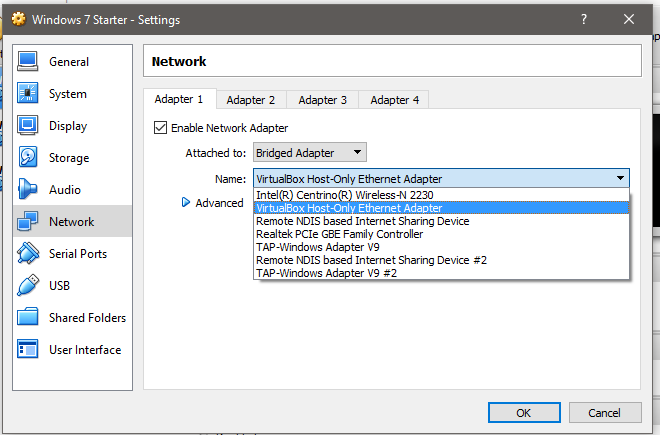This screenshot has height=435, width=660.
Task: Open the Attached to dropdown
Action: 310,152
